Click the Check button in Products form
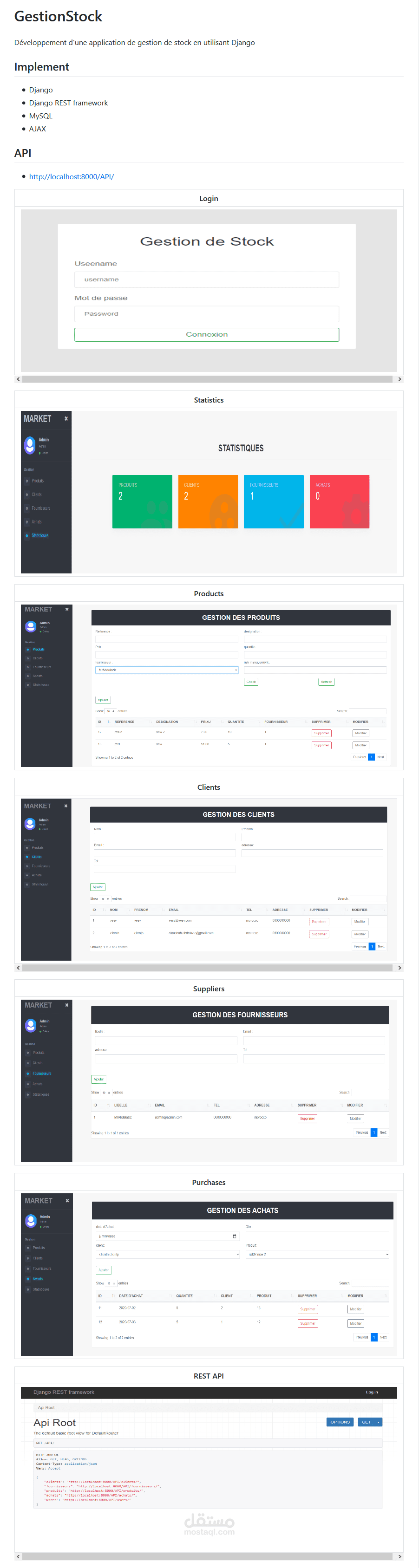The image size is (419, 1568). 251,682
